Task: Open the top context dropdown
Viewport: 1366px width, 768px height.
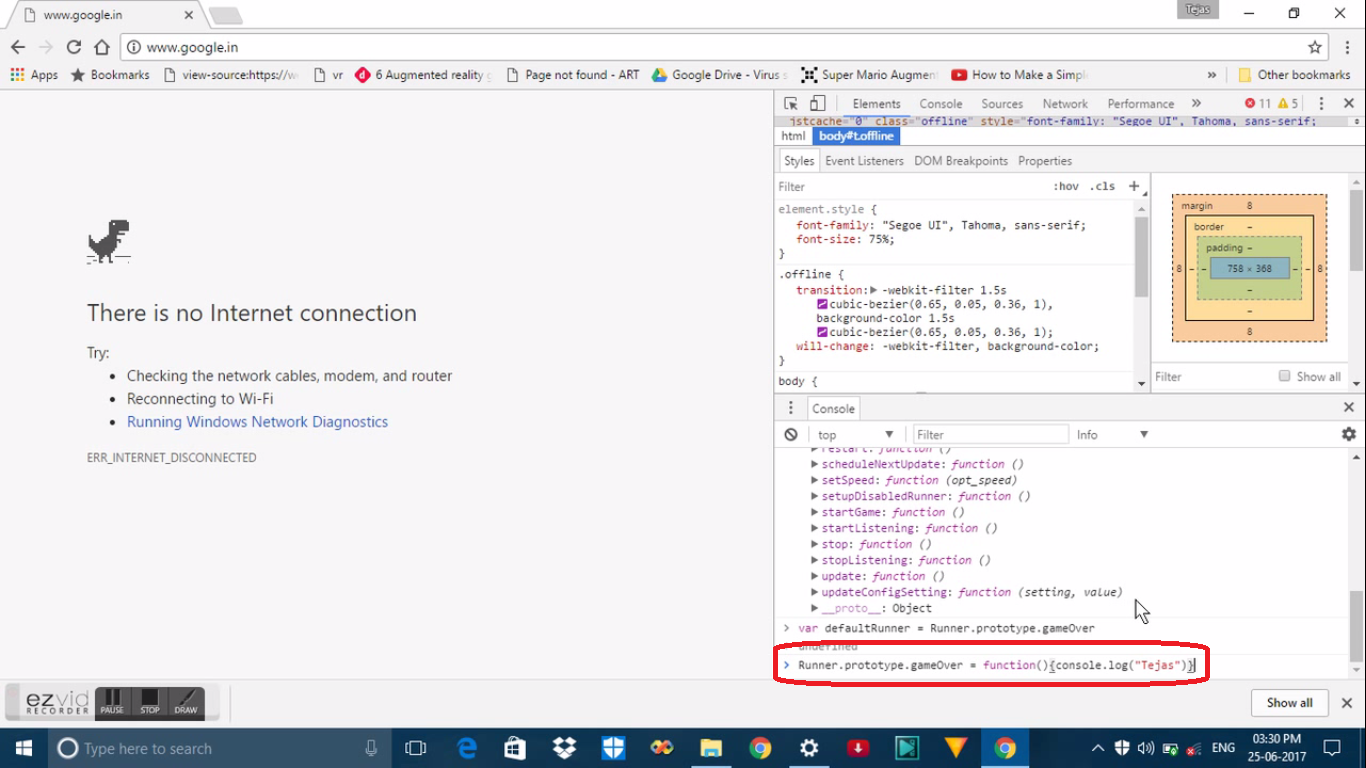Action: click(x=855, y=434)
